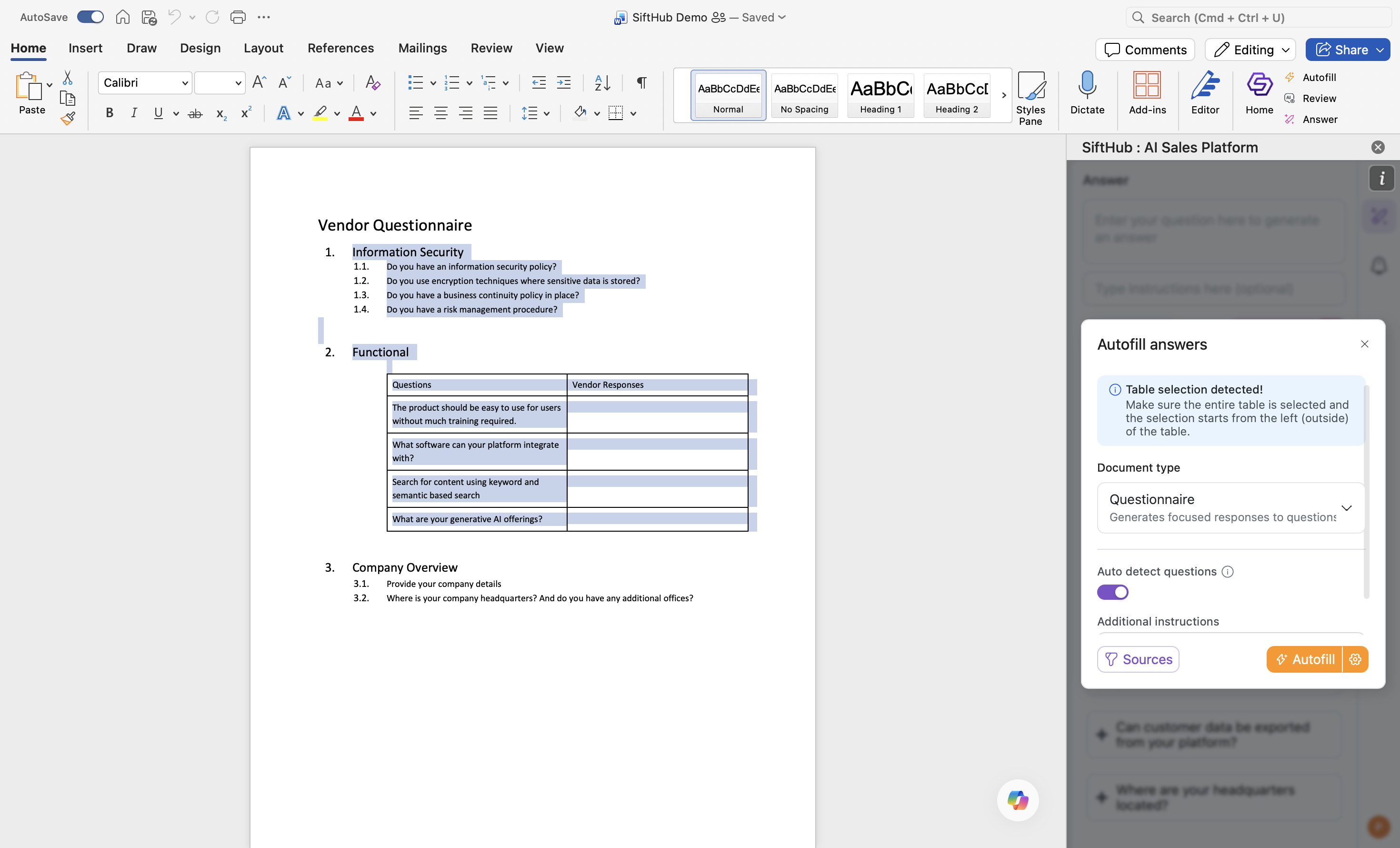The height and width of the screenshot is (848, 1400).
Task: Click the Sources filter button
Action: 1138,659
